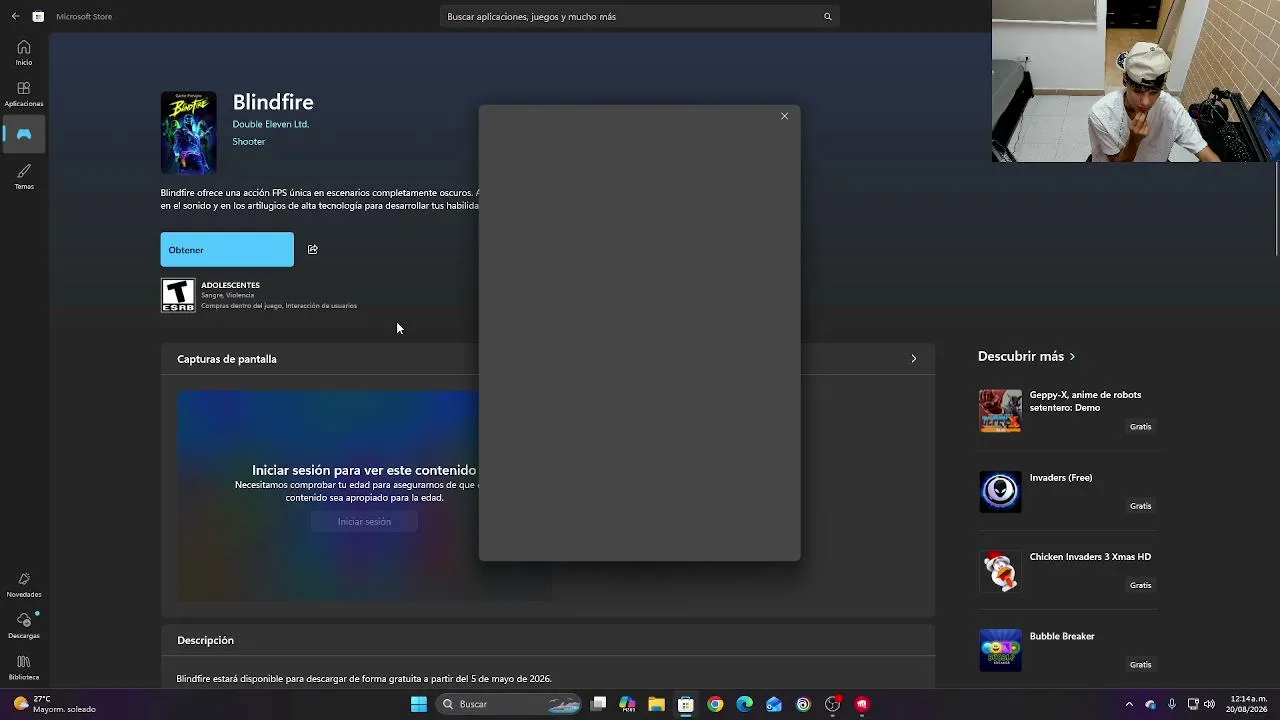Viewport: 1280px width, 720px height.
Task: Launch Microsoft Edge from the taskbar
Action: tap(745, 704)
